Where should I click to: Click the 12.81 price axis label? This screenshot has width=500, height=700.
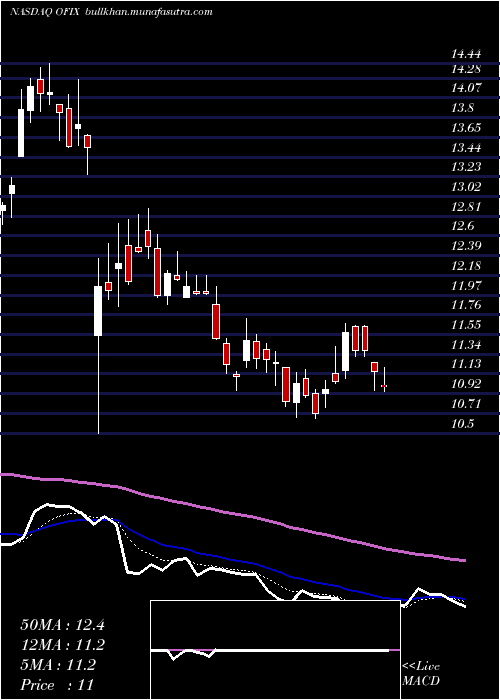466,207
